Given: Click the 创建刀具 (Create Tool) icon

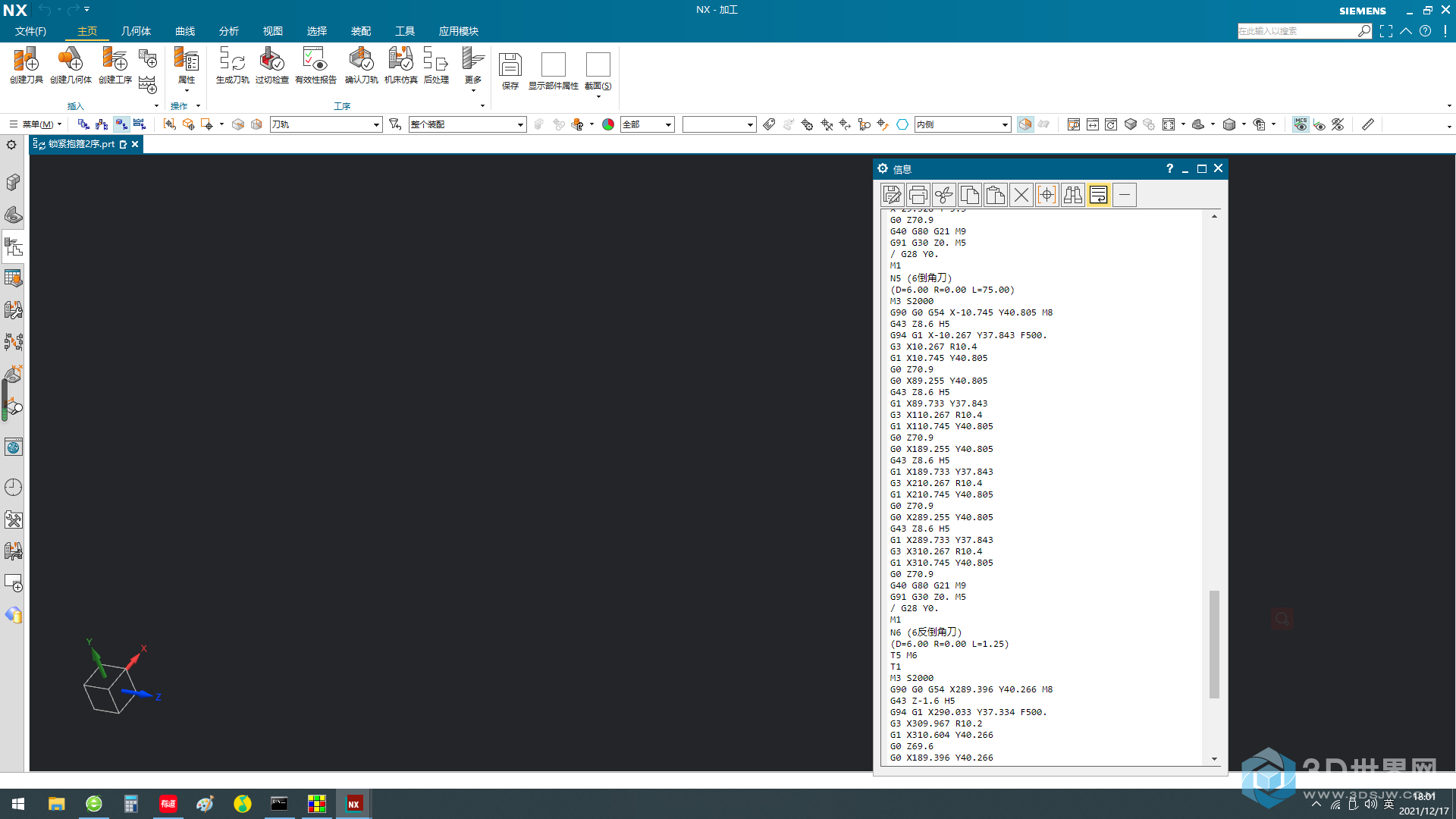Looking at the screenshot, I should click(26, 65).
